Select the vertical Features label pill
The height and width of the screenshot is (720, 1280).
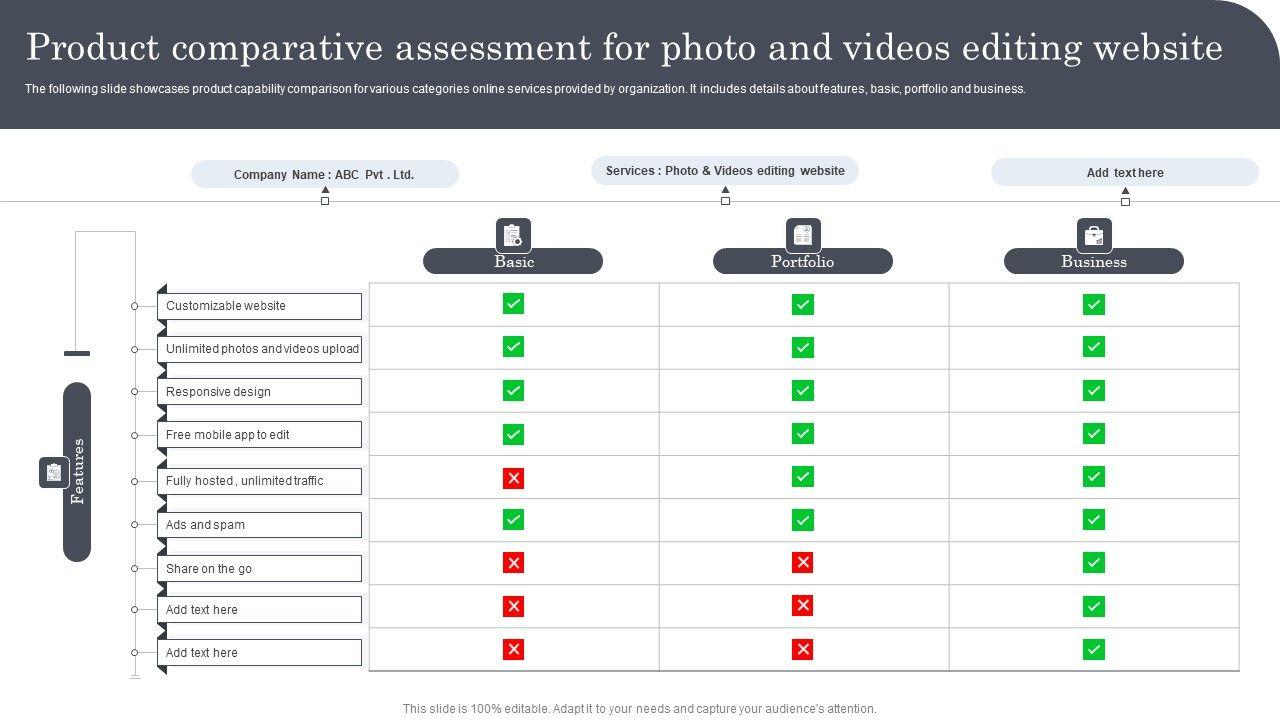tap(77, 472)
